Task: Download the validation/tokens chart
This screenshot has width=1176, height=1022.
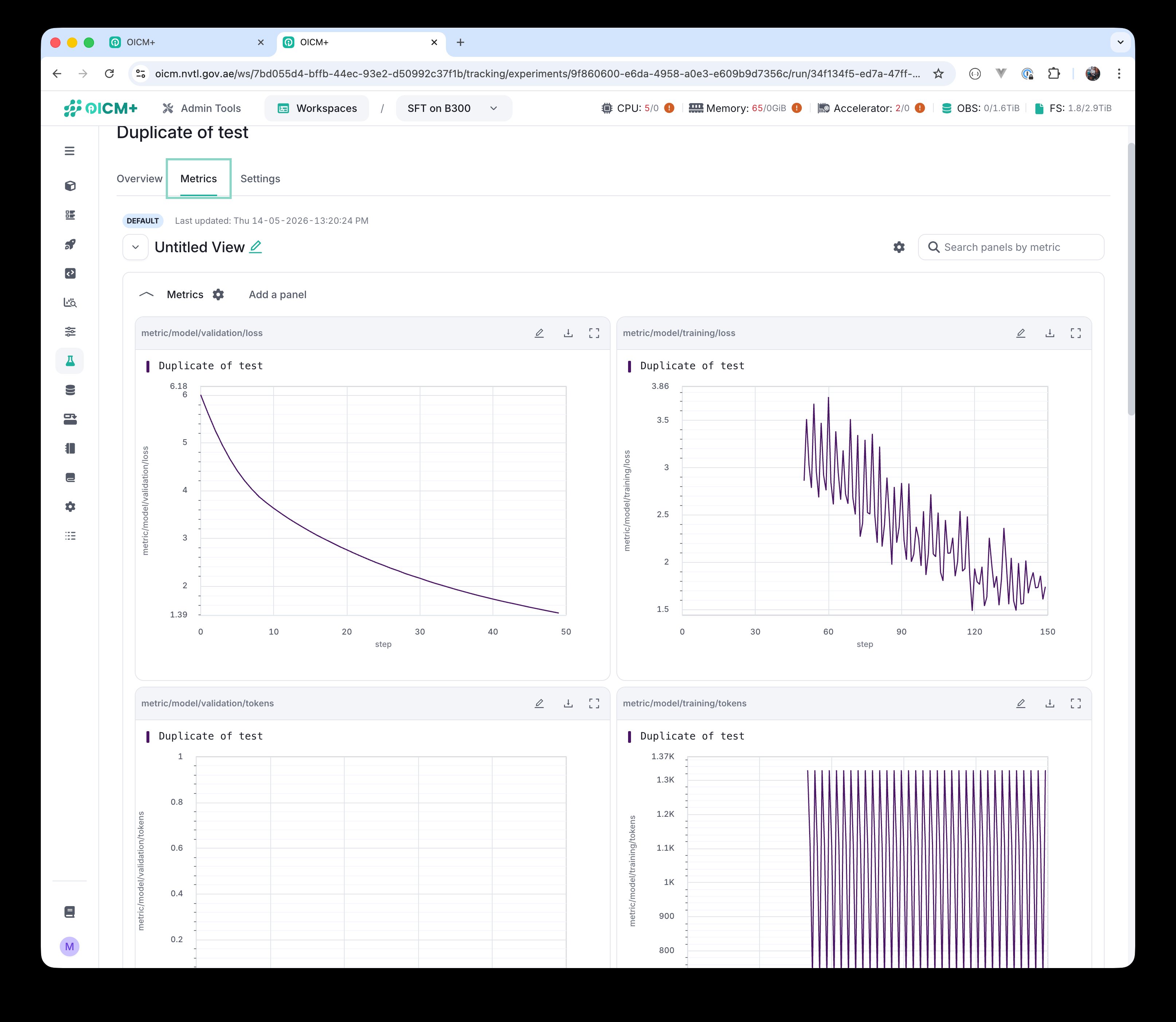Action: pos(568,704)
